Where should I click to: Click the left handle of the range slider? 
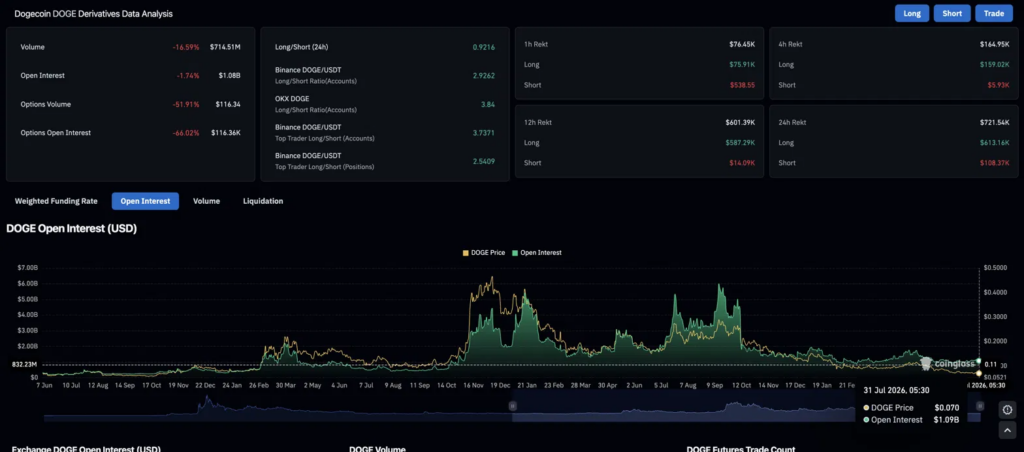513,406
